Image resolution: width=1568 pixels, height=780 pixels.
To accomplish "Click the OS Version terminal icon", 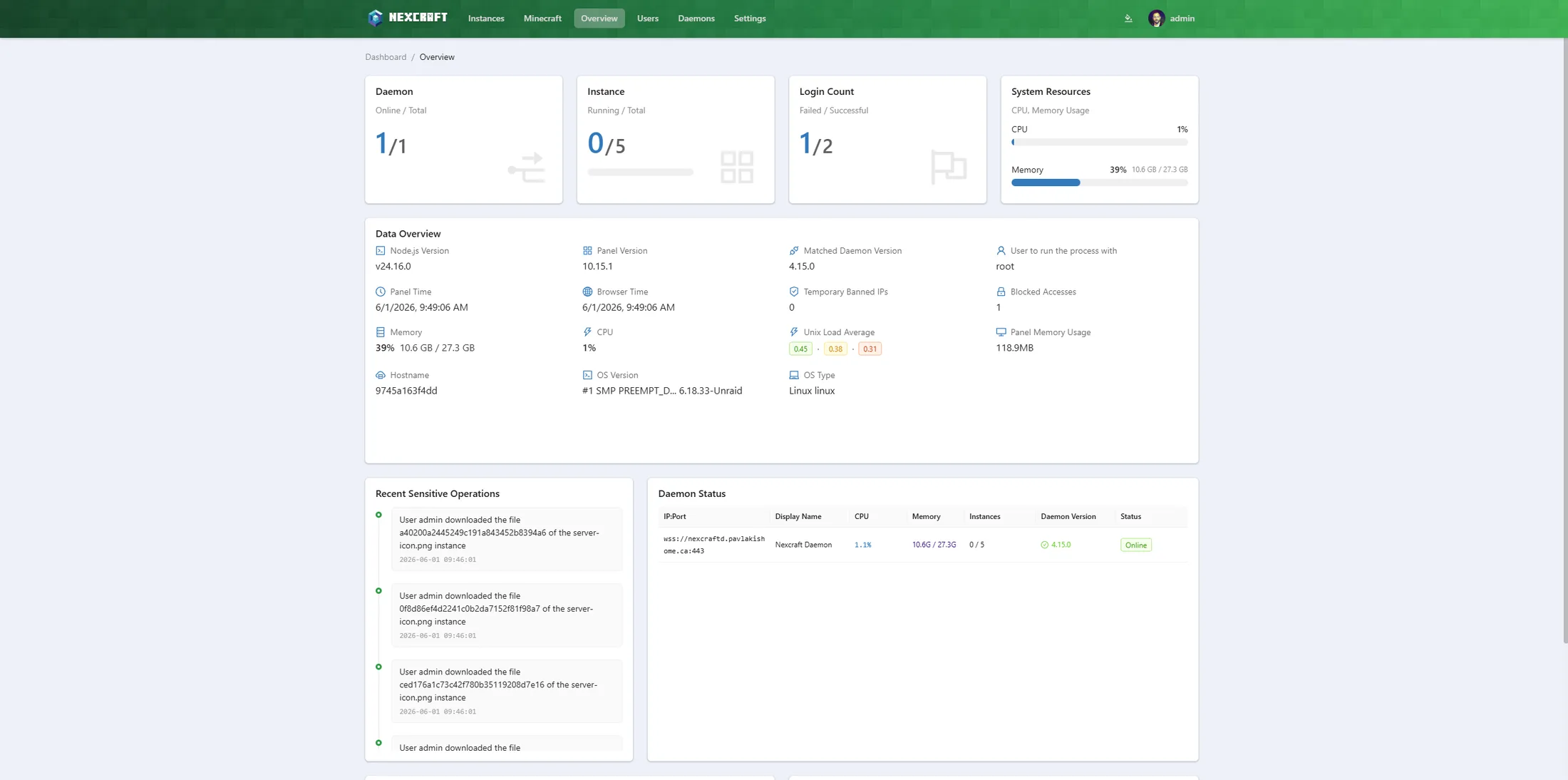I will 587,375.
